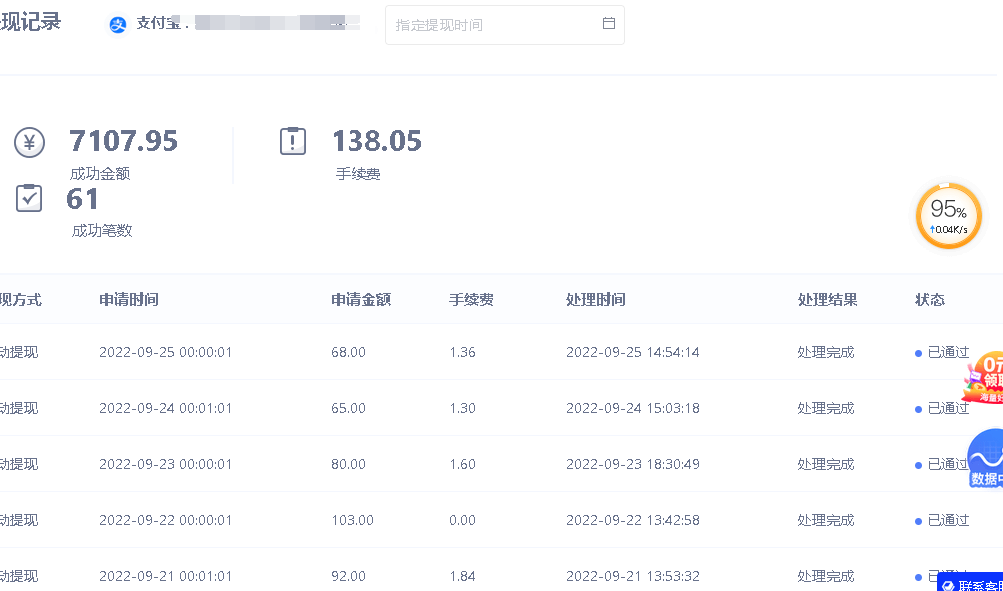
Task: Click the 成功金额 label
Action: coord(100,174)
